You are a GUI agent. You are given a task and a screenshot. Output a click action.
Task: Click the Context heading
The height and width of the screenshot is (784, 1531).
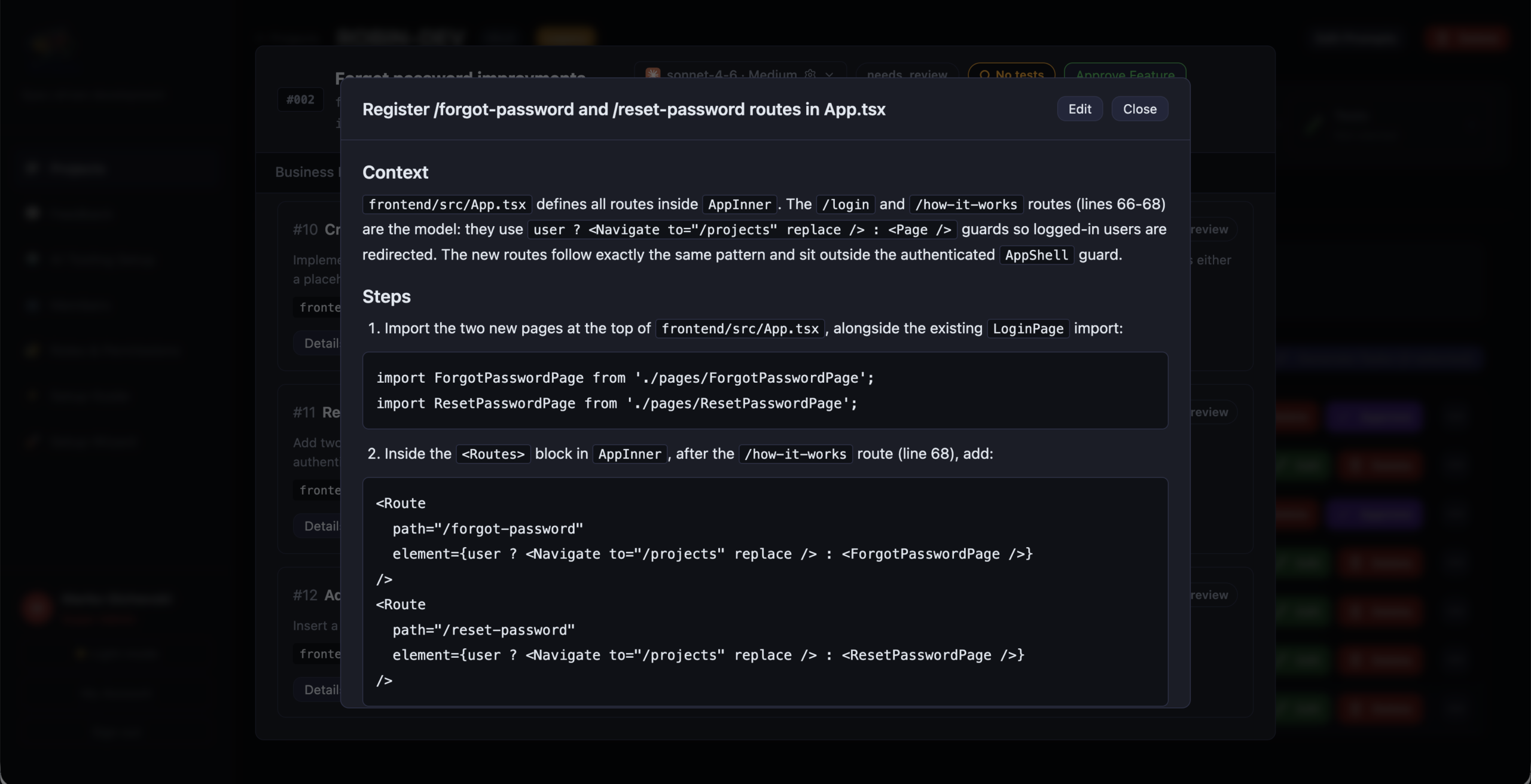[x=395, y=172]
